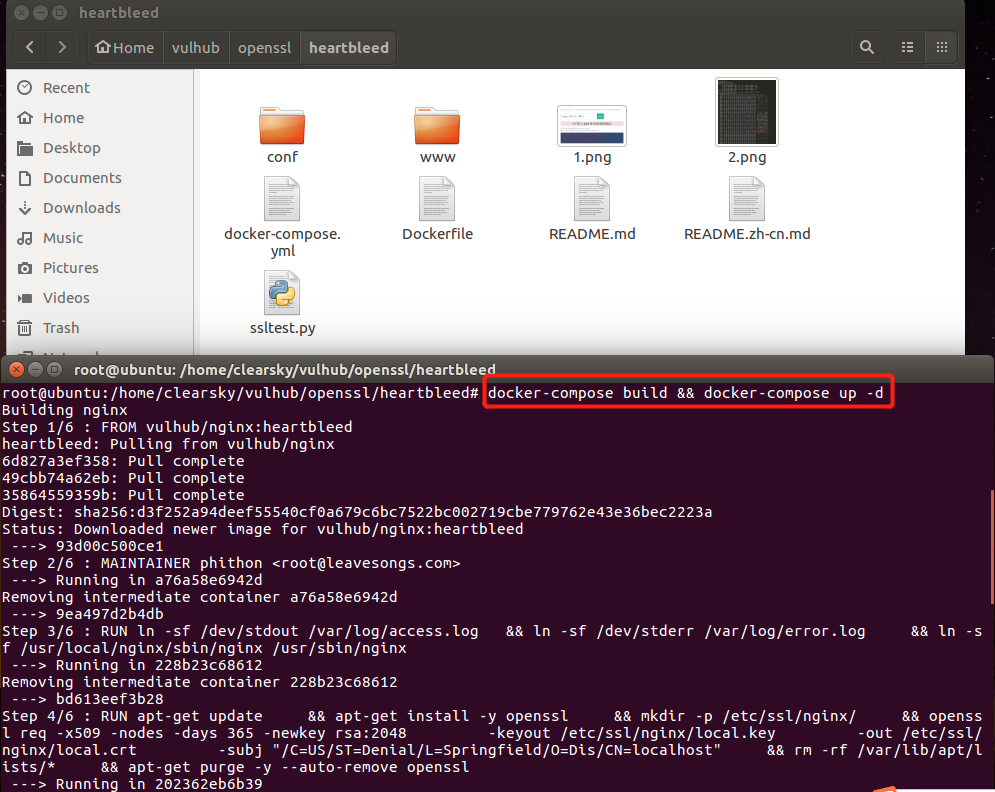
Task: Select the 2.png thumbnail
Action: pyautogui.click(x=747, y=112)
